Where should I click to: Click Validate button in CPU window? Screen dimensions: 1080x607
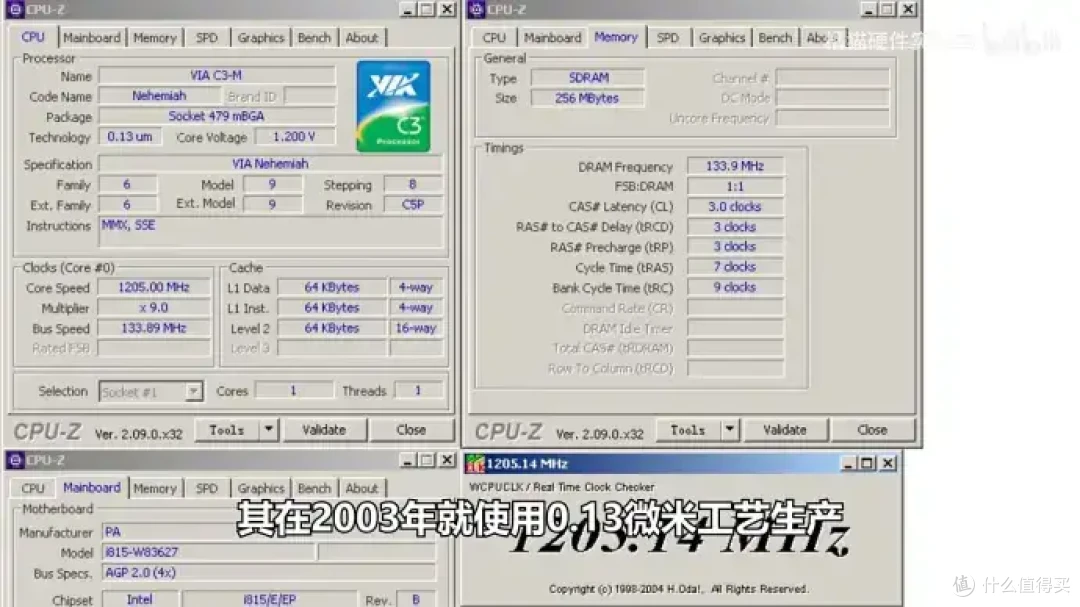click(x=324, y=430)
